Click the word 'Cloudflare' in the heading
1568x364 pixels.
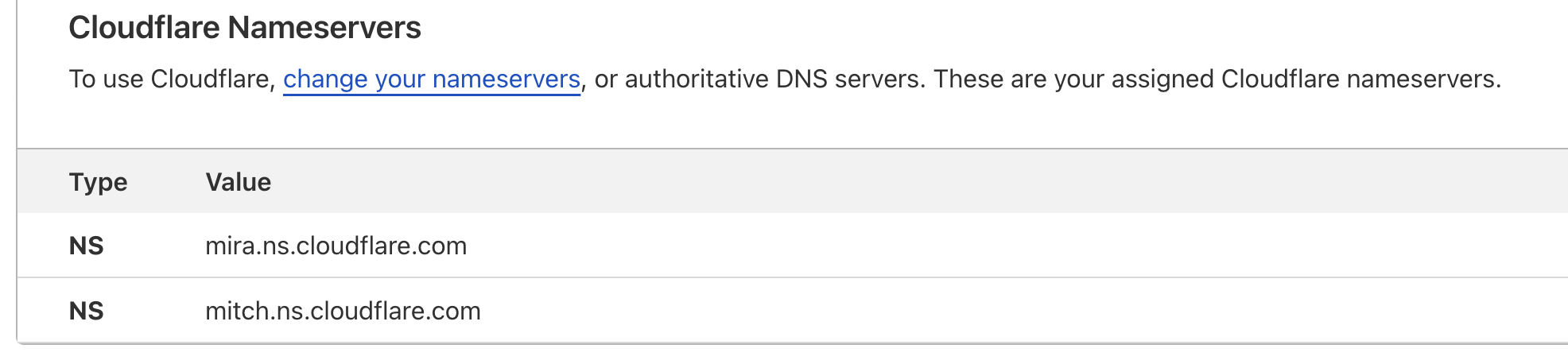[144, 28]
